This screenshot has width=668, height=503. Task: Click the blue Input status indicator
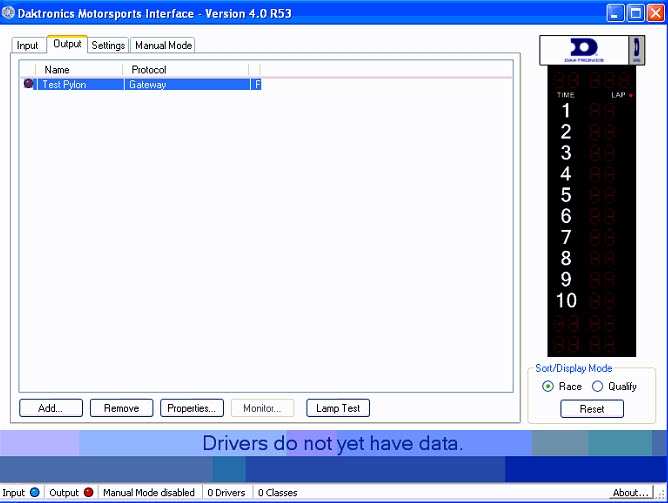[35, 493]
